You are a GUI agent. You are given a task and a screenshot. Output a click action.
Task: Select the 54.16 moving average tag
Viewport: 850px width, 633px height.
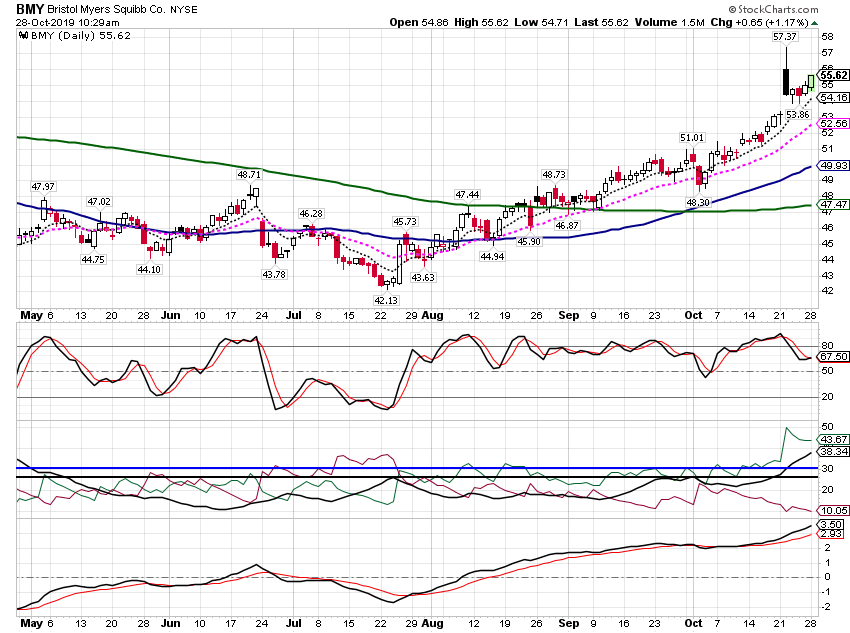[x=833, y=98]
